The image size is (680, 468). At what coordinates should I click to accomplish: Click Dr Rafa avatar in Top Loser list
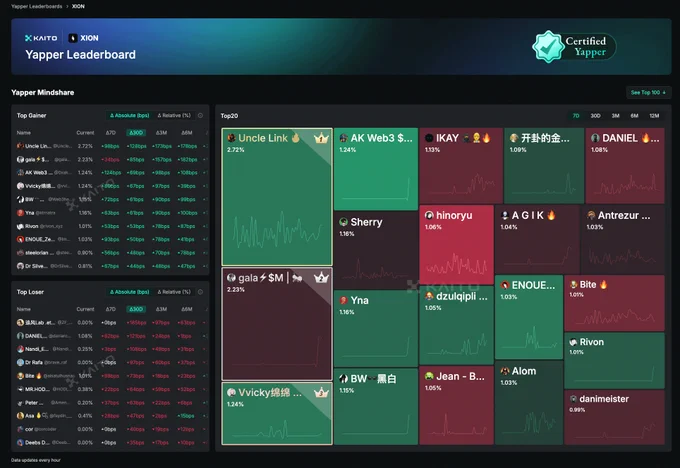click(x=20, y=362)
